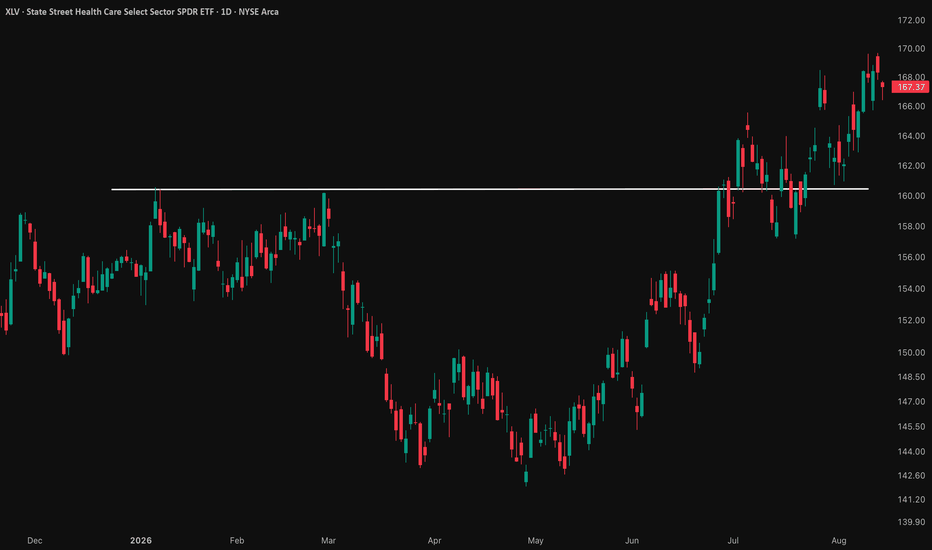Image resolution: width=932 pixels, height=550 pixels.
Task: Click the XLV symbol title text
Action: point(141,11)
